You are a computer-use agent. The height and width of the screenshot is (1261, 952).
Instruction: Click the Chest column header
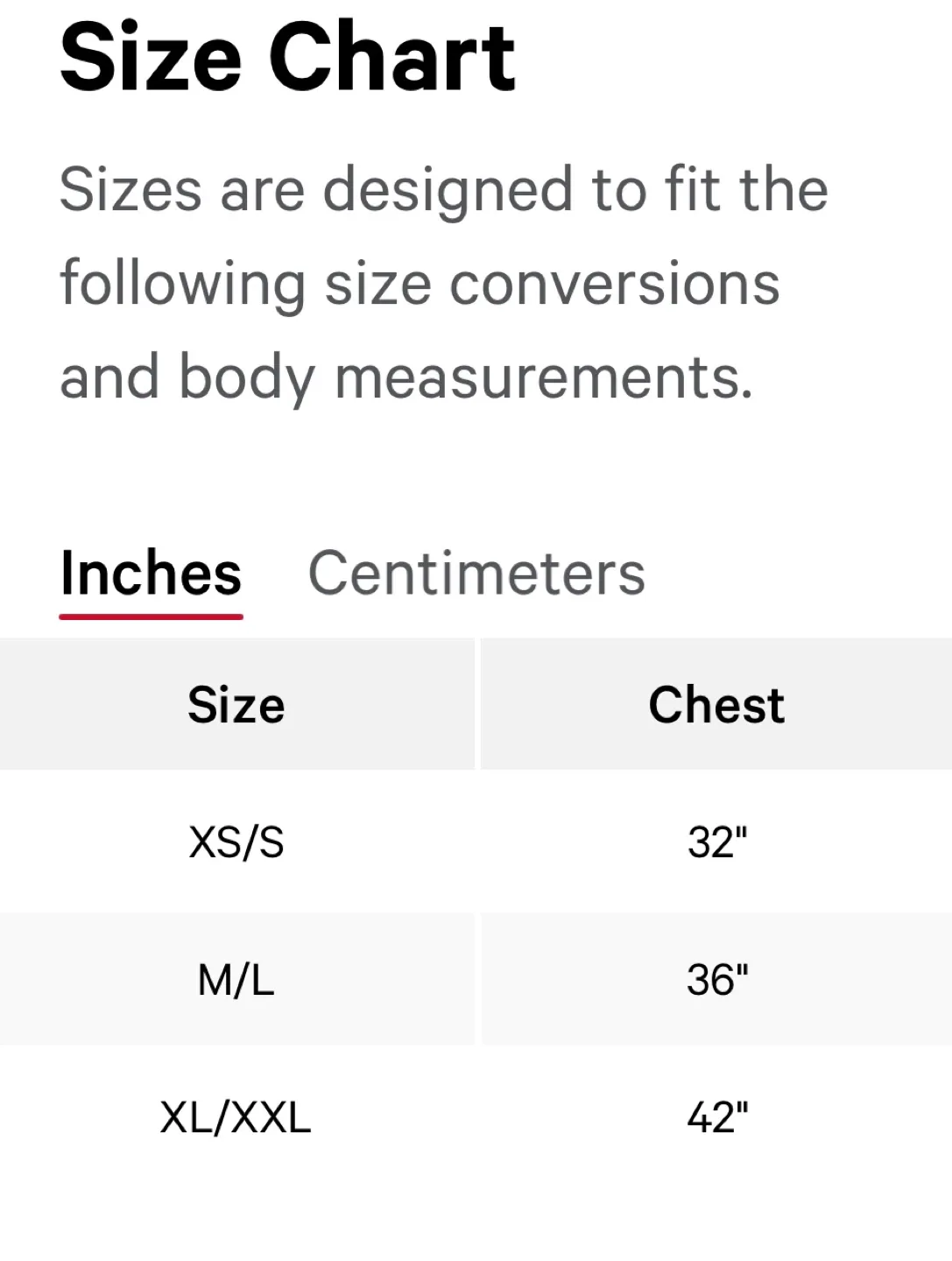pos(715,704)
